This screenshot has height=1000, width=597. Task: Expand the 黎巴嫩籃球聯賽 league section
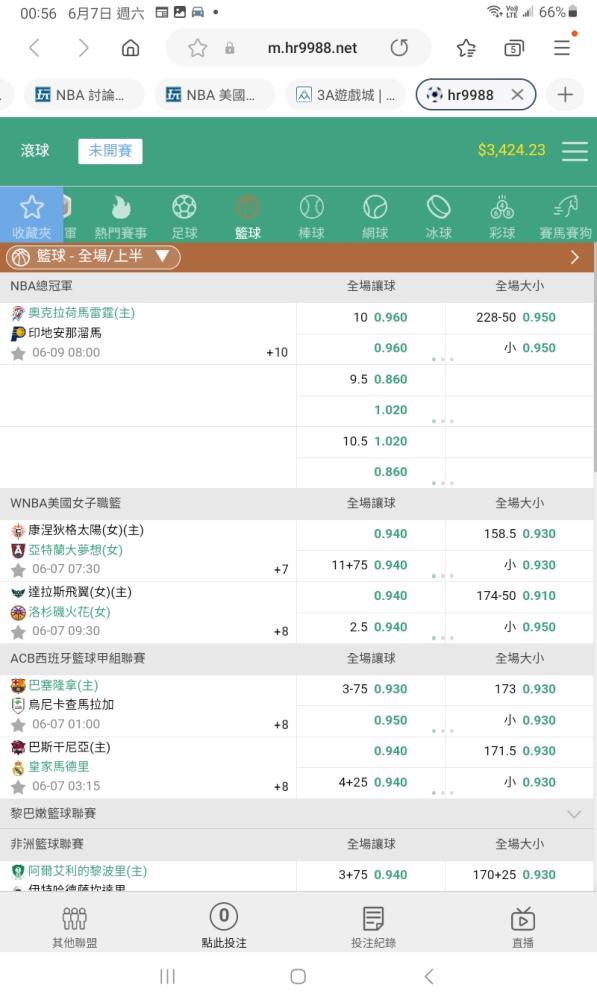pyautogui.click(x=297, y=813)
